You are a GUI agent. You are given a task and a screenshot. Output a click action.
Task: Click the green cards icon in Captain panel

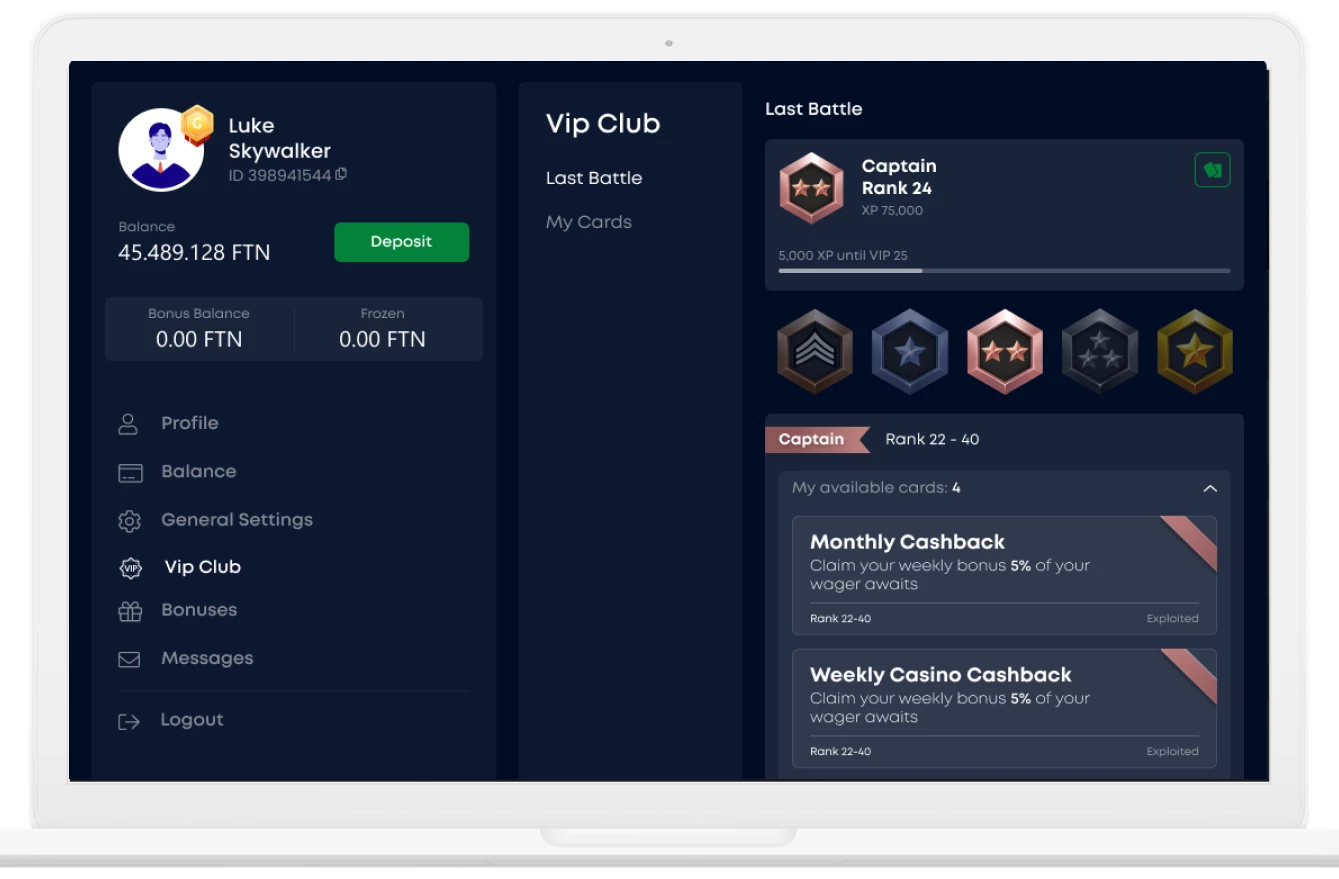(1212, 170)
